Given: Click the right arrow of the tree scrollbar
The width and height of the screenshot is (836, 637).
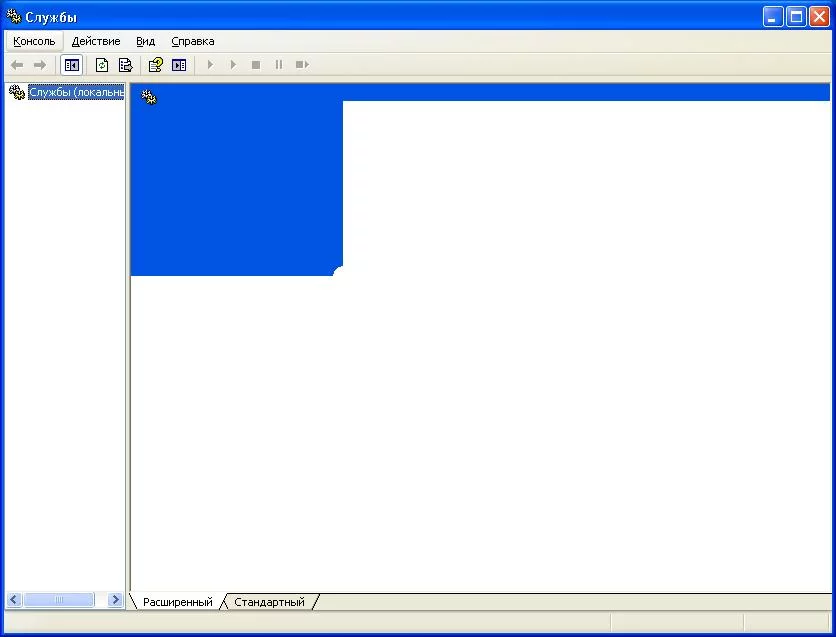Looking at the screenshot, I should [x=115, y=600].
